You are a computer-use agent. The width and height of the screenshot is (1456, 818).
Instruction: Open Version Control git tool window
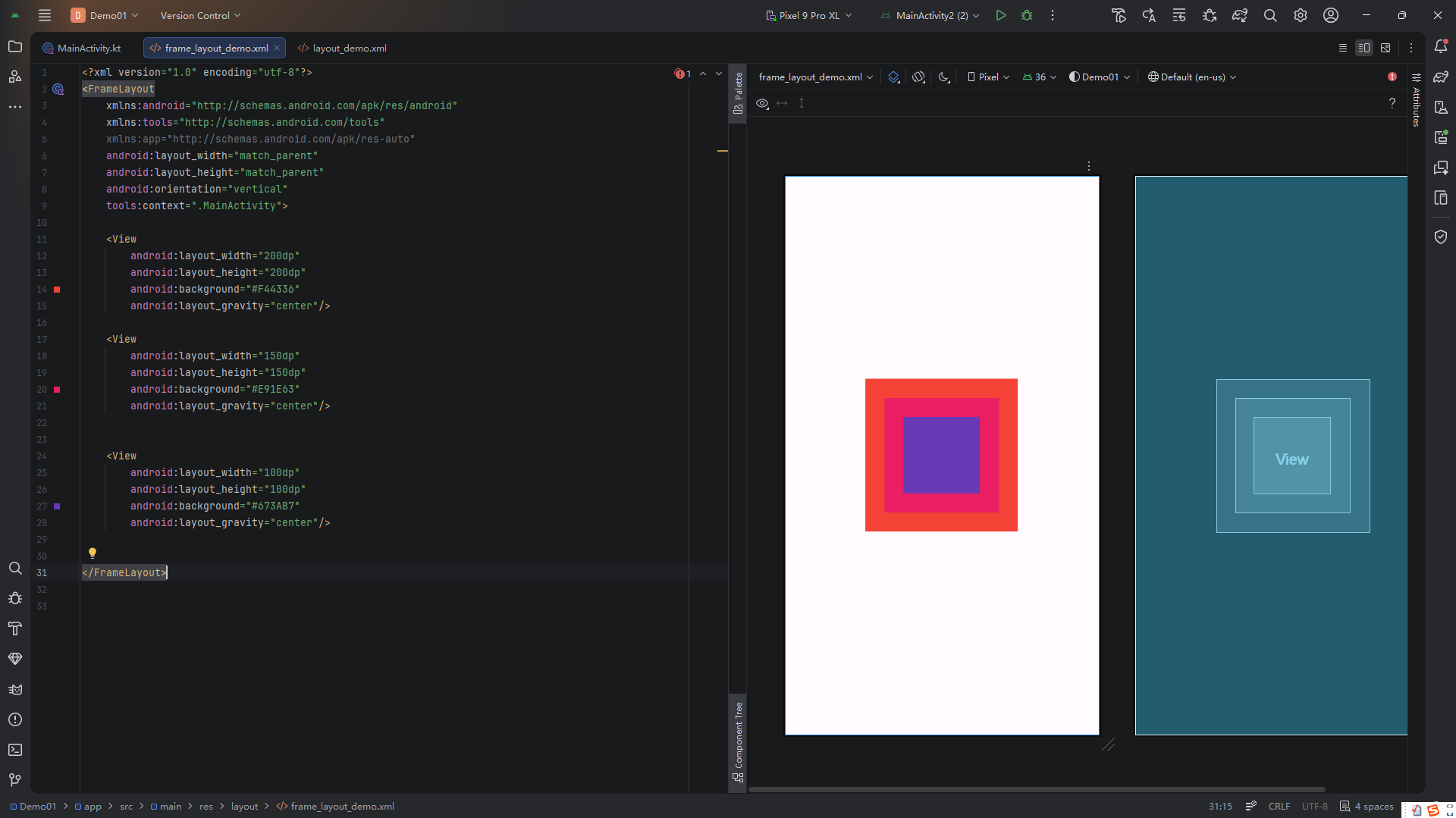tap(15, 780)
